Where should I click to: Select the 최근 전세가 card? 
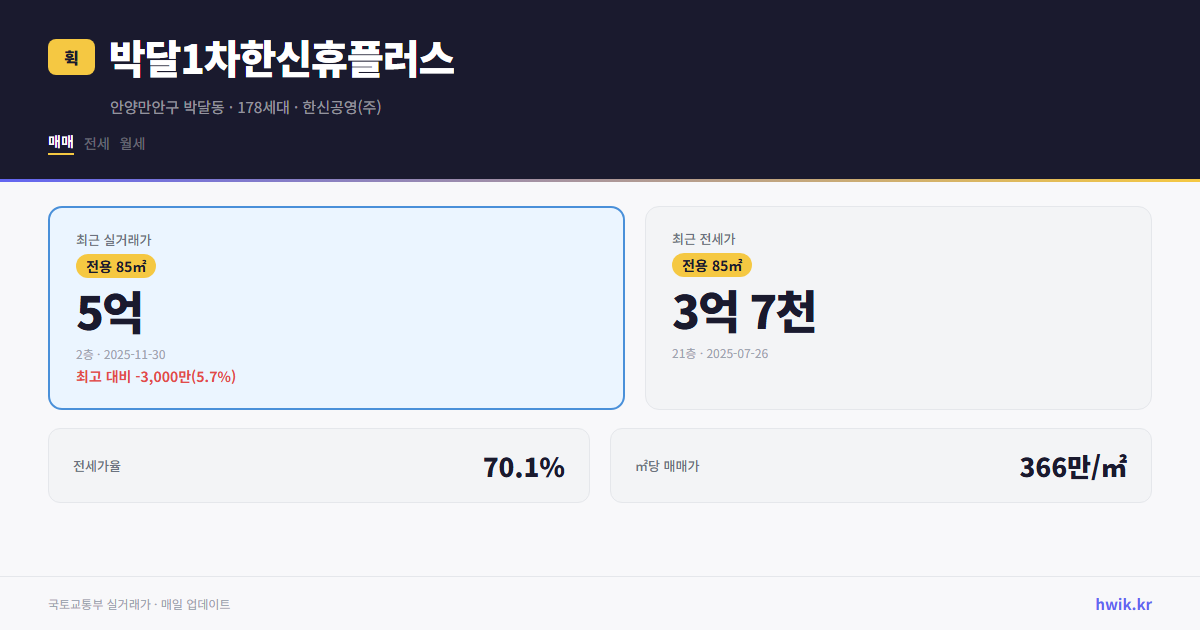pos(898,307)
